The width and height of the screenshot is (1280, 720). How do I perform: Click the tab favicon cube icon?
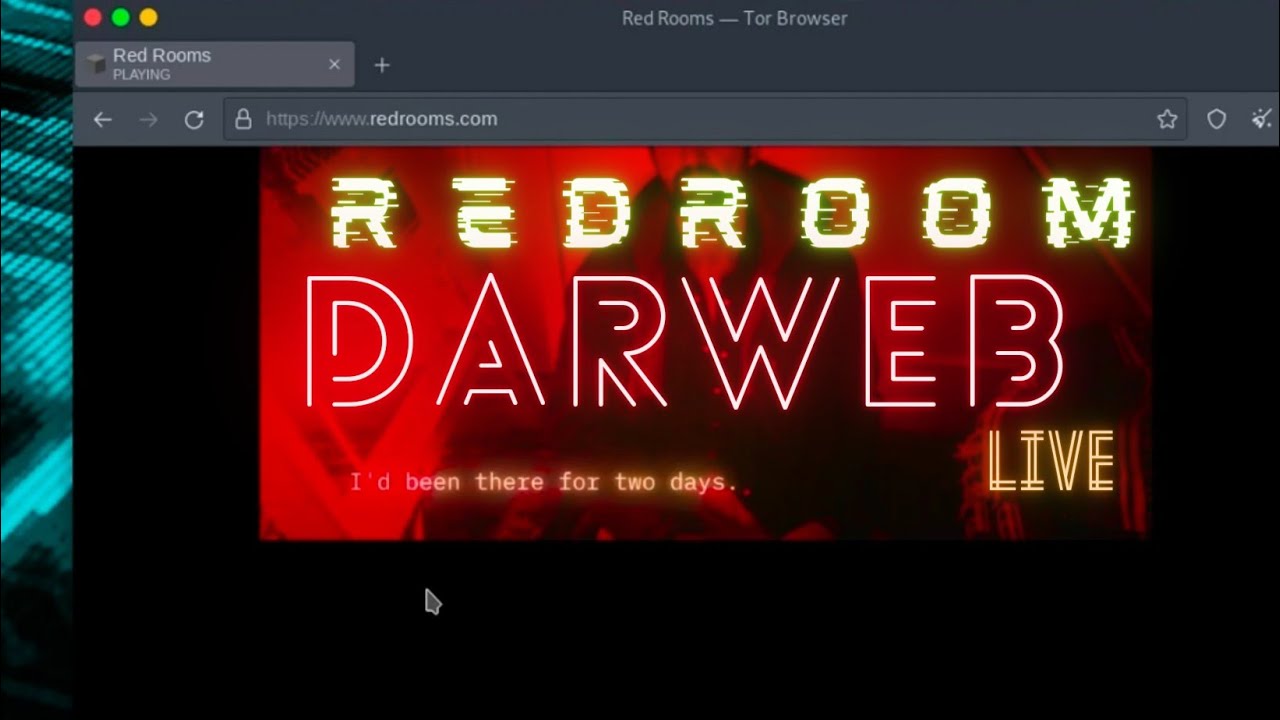coord(96,64)
